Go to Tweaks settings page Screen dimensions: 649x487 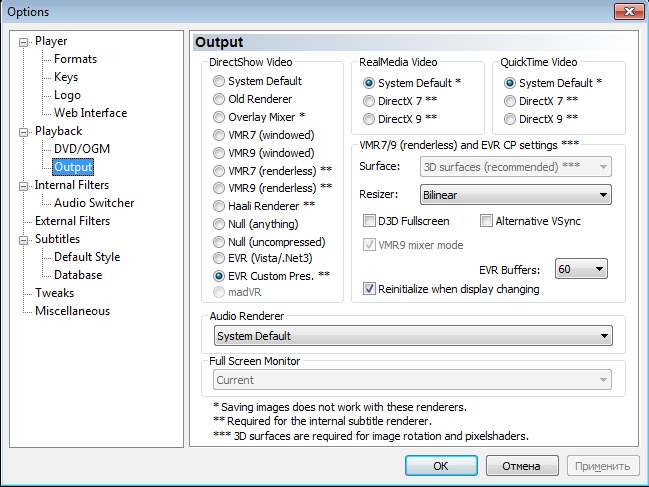(54, 293)
